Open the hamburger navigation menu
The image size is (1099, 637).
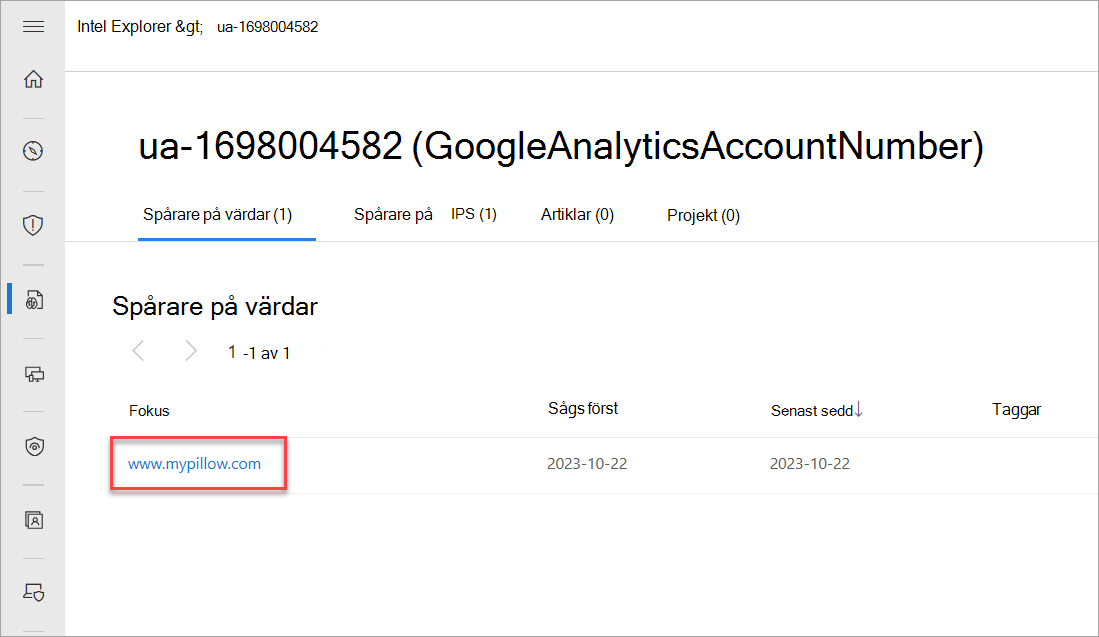click(x=33, y=27)
